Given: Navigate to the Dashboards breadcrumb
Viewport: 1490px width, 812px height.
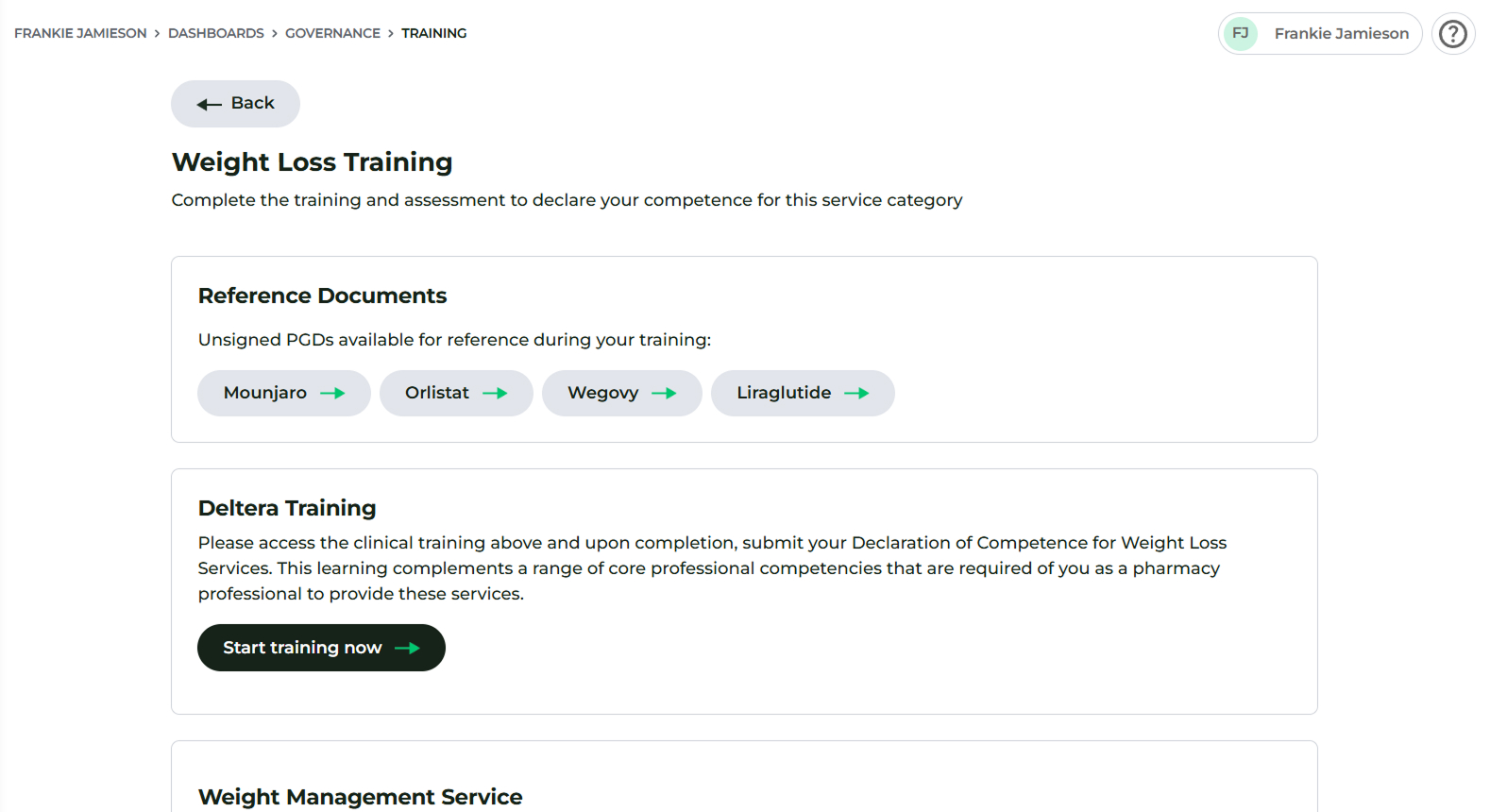Looking at the screenshot, I should point(215,33).
